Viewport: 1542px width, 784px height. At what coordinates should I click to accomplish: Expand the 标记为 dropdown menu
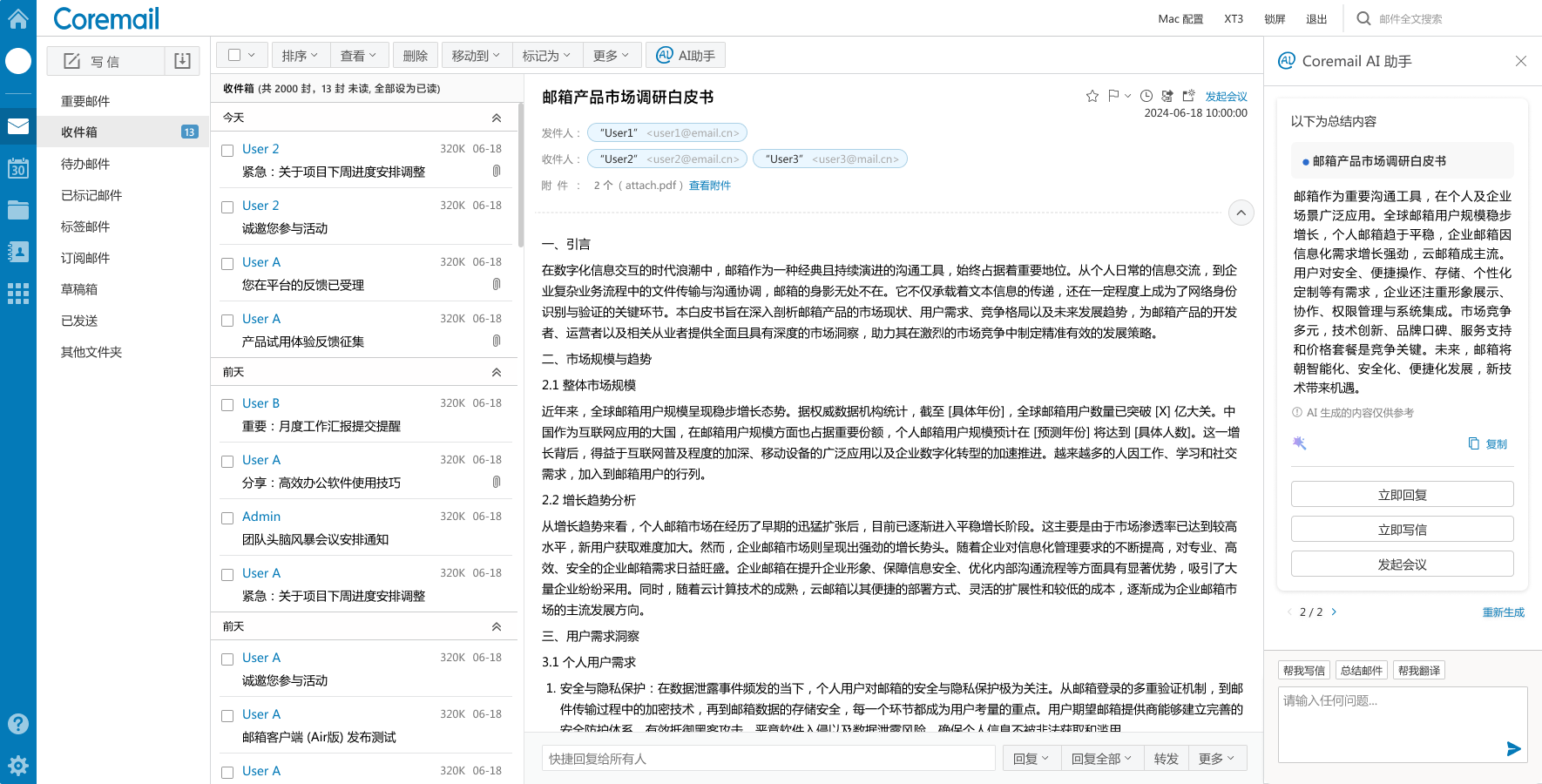[x=546, y=56]
